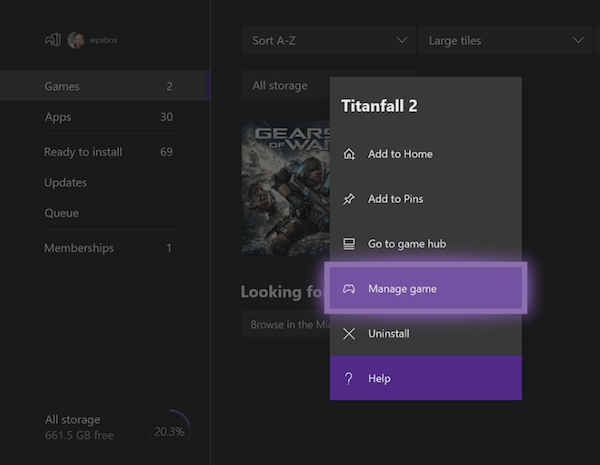Open the Gears of War game tile
The width and height of the screenshot is (600, 465).
click(286, 188)
